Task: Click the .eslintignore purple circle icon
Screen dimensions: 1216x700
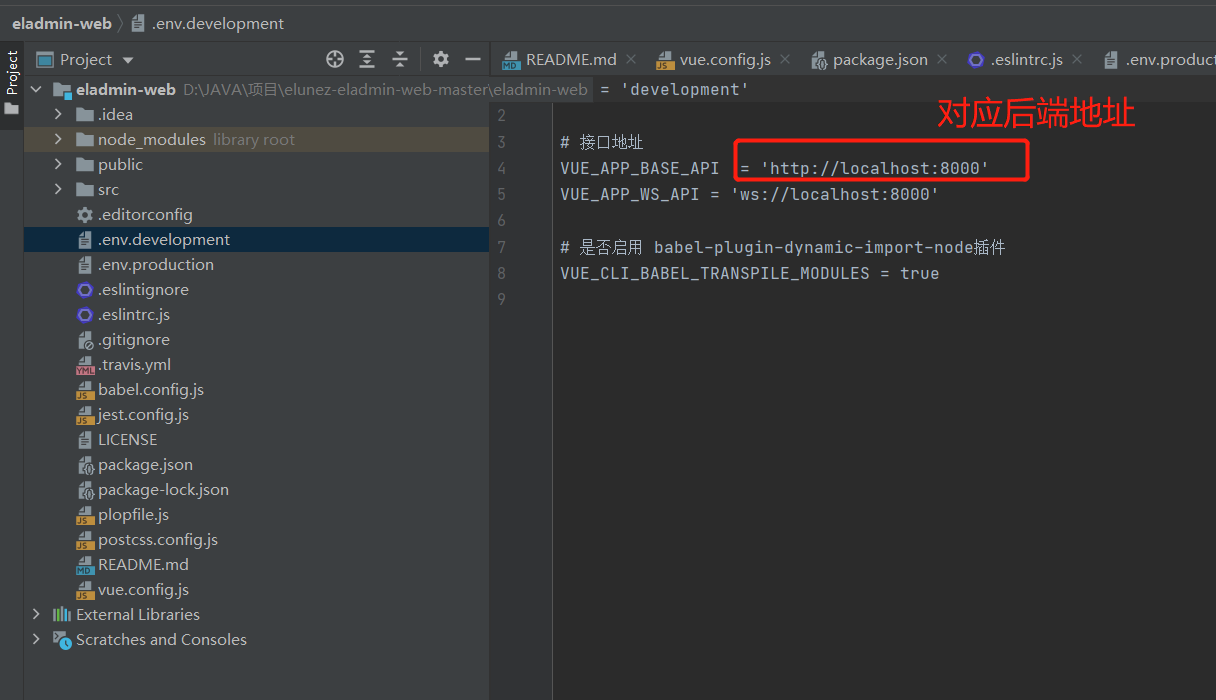Action: [85, 290]
